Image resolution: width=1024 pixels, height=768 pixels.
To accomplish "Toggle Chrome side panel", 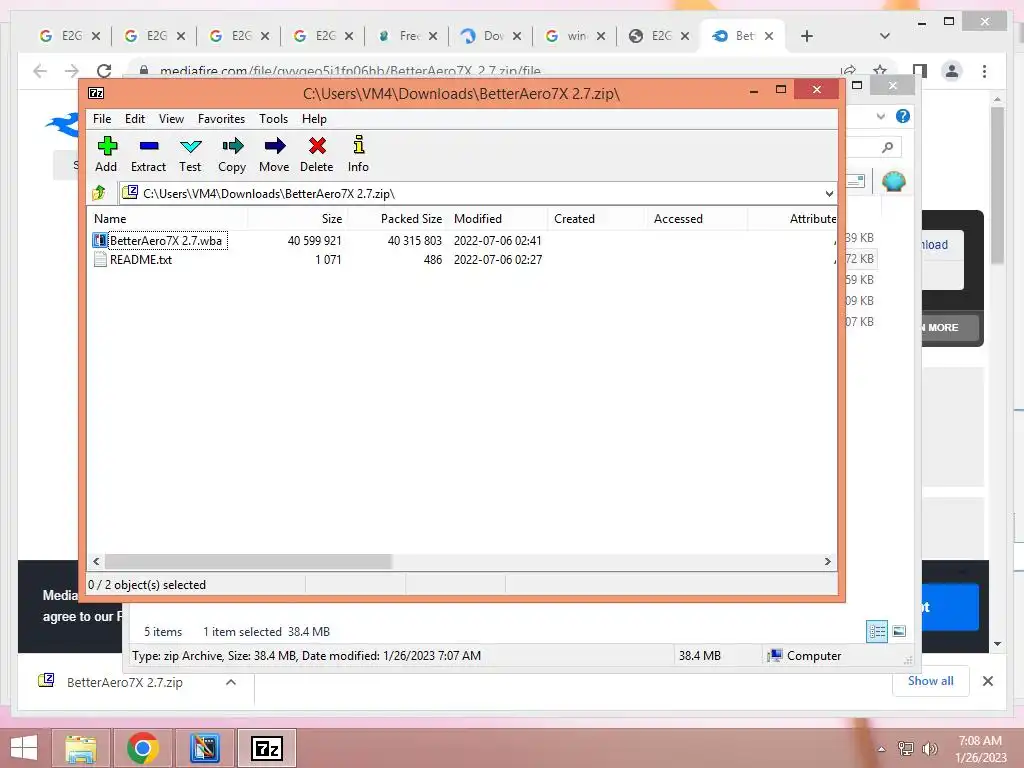I will pos(920,71).
